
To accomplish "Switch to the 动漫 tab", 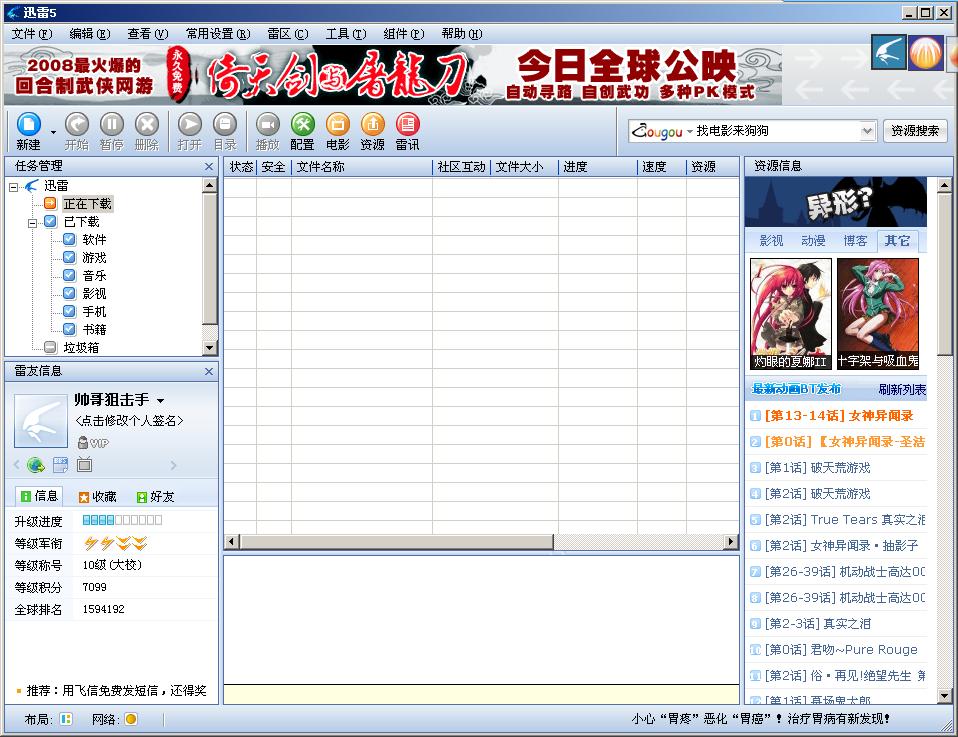I will (813, 241).
